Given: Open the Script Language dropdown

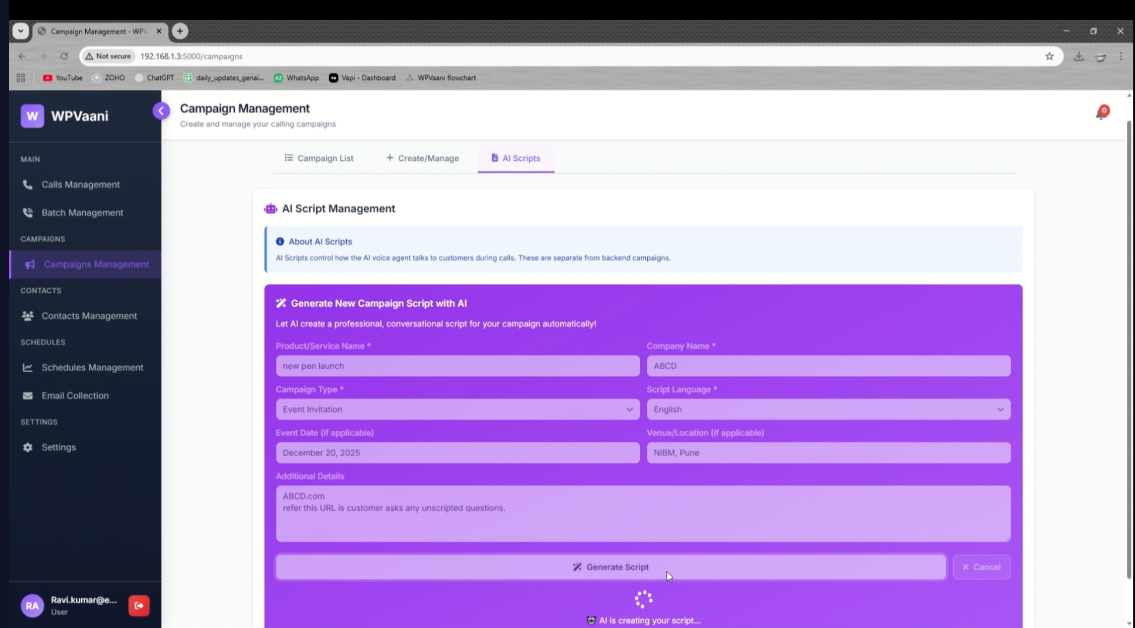Looking at the screenshot, I should tap(829, 409).
